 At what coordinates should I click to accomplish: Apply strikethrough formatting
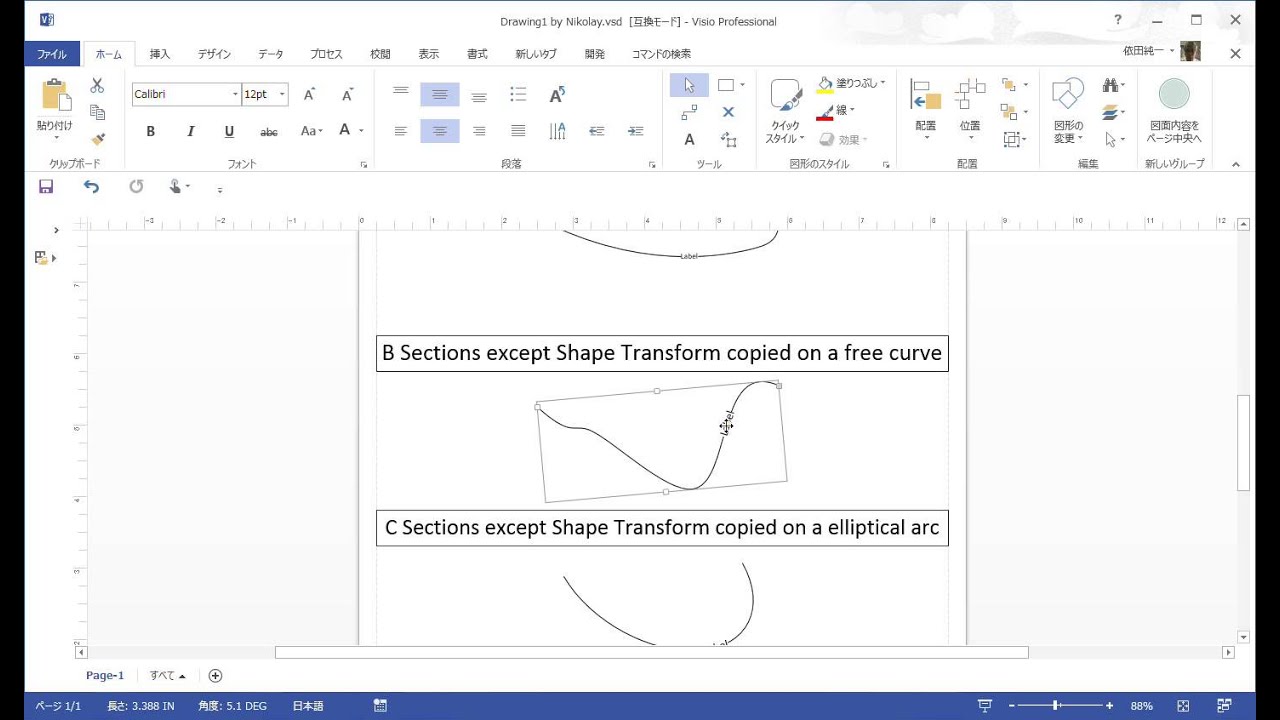(269, 131)
